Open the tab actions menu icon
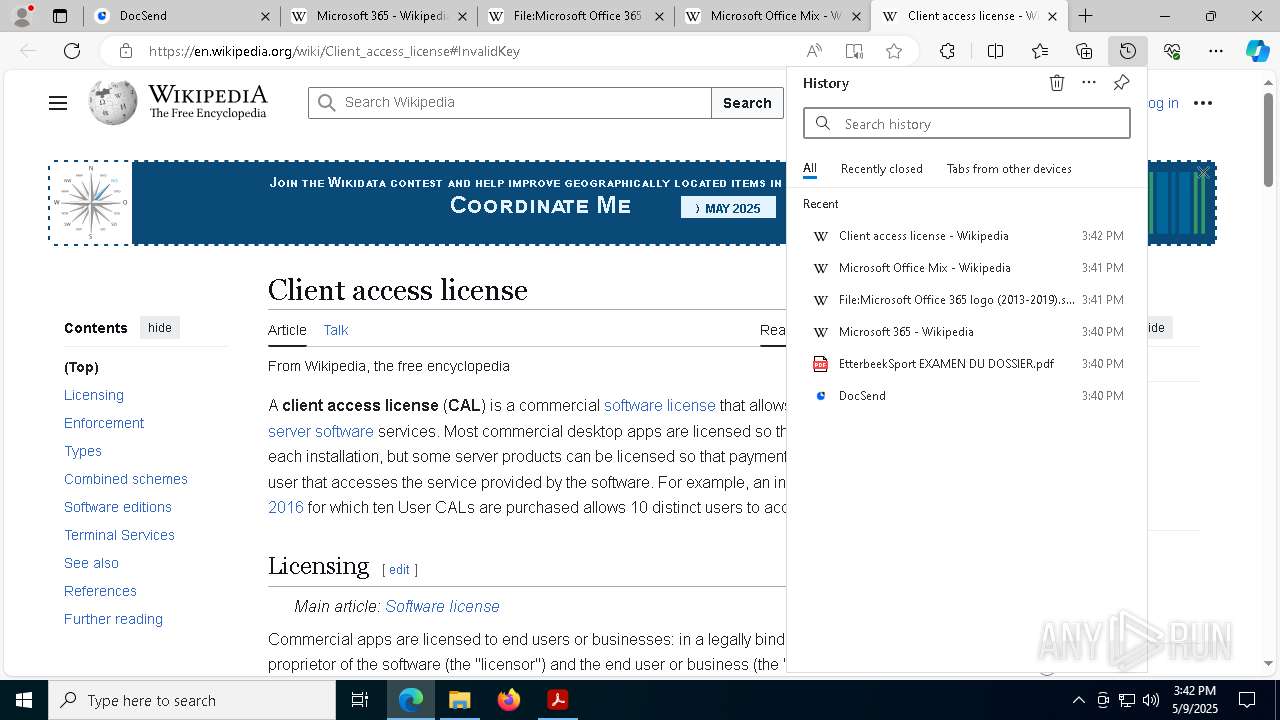 tap(60, 16)
